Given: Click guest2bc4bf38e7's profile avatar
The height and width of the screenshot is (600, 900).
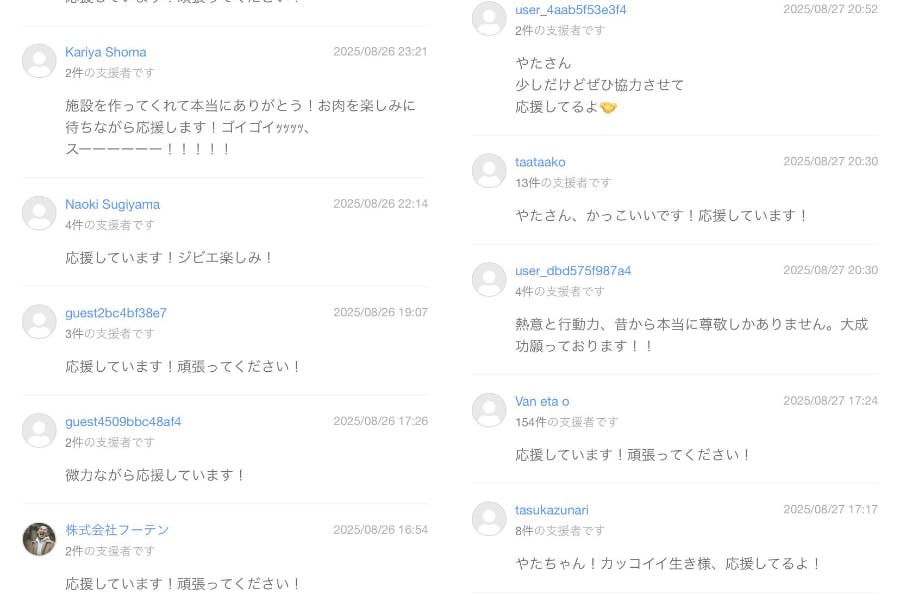Looking at the screenshot, I should [x=39, y=322].
